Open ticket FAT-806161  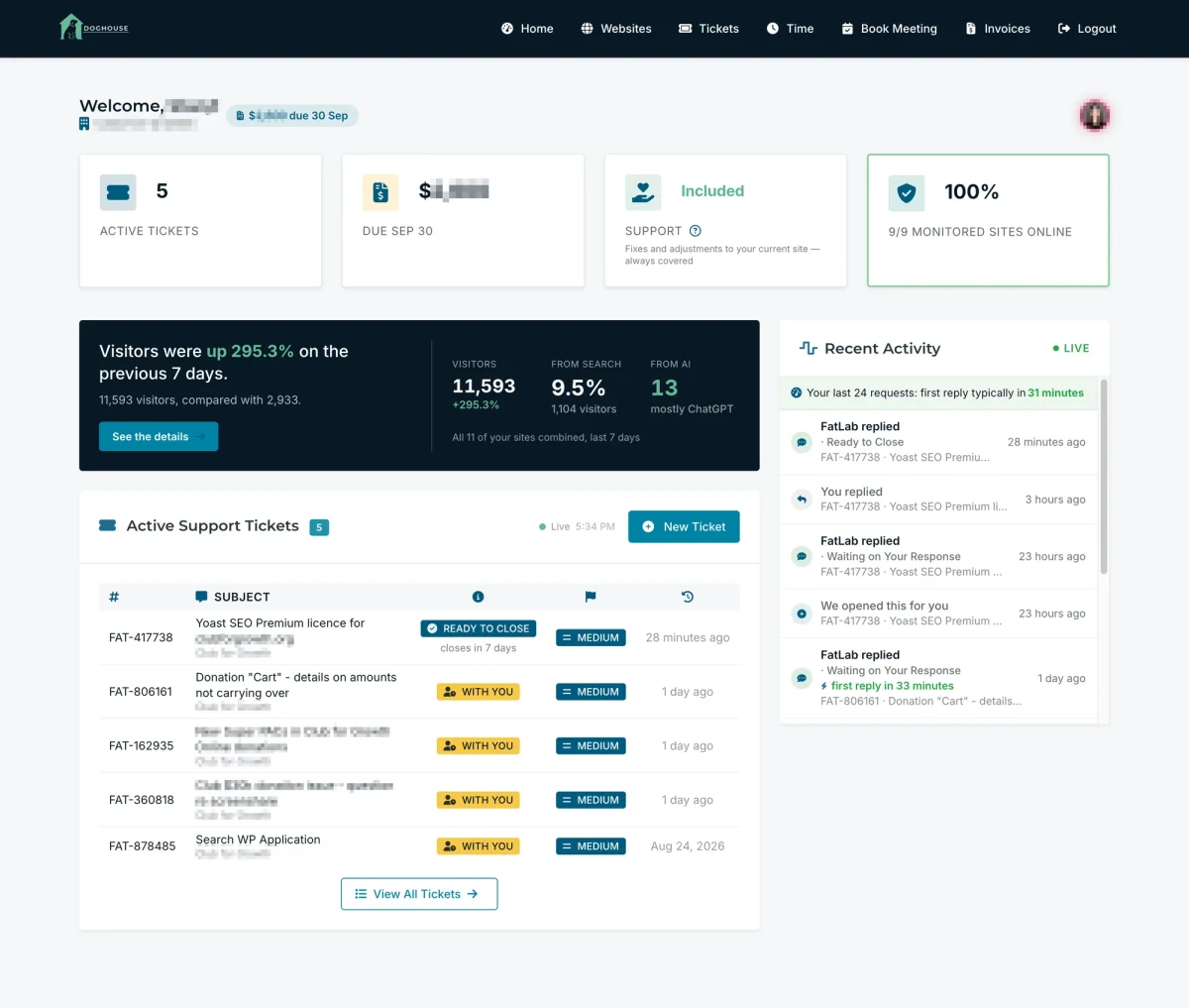(x=141, y=692)
